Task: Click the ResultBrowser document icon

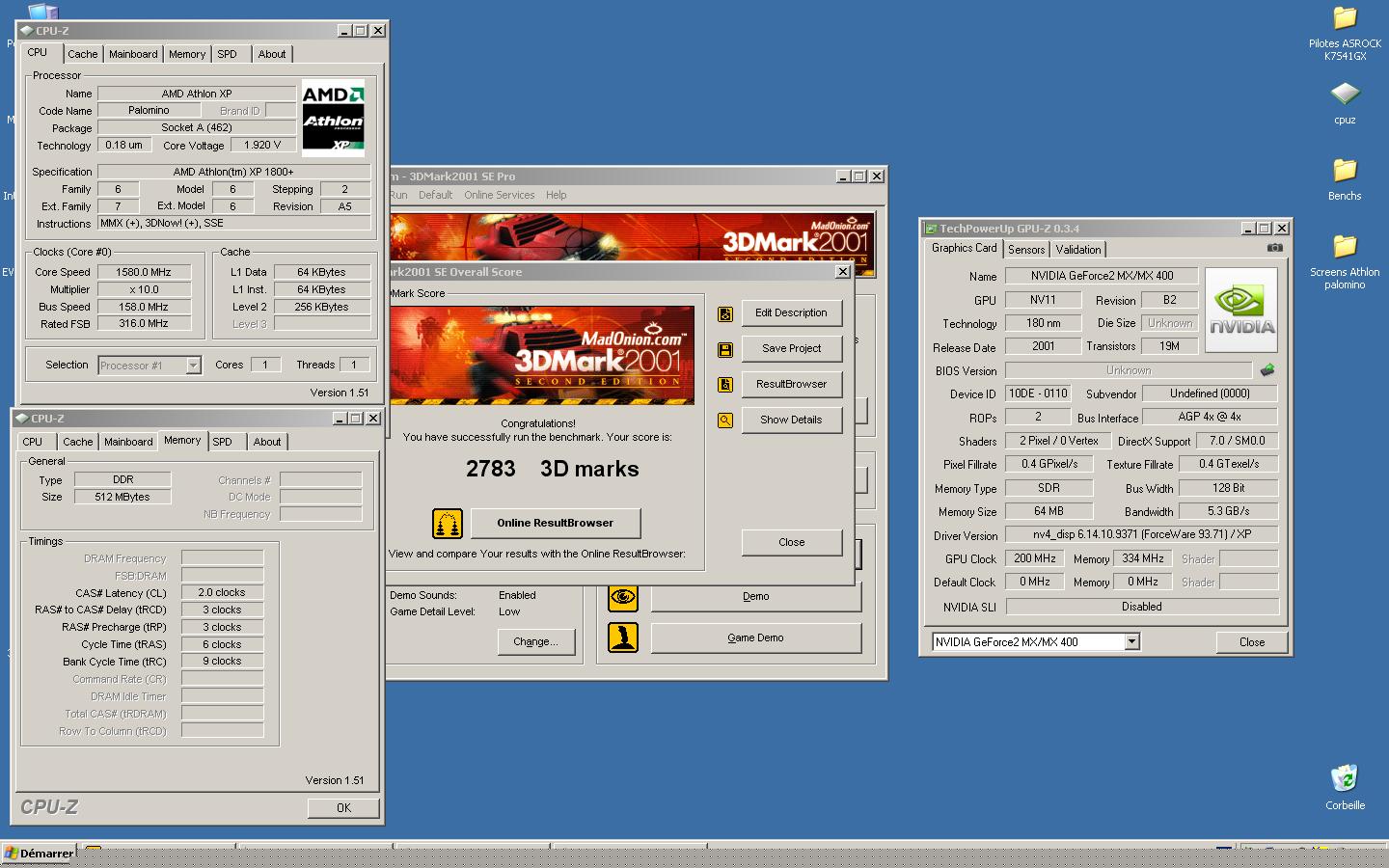Action: (x=725, y=385)
